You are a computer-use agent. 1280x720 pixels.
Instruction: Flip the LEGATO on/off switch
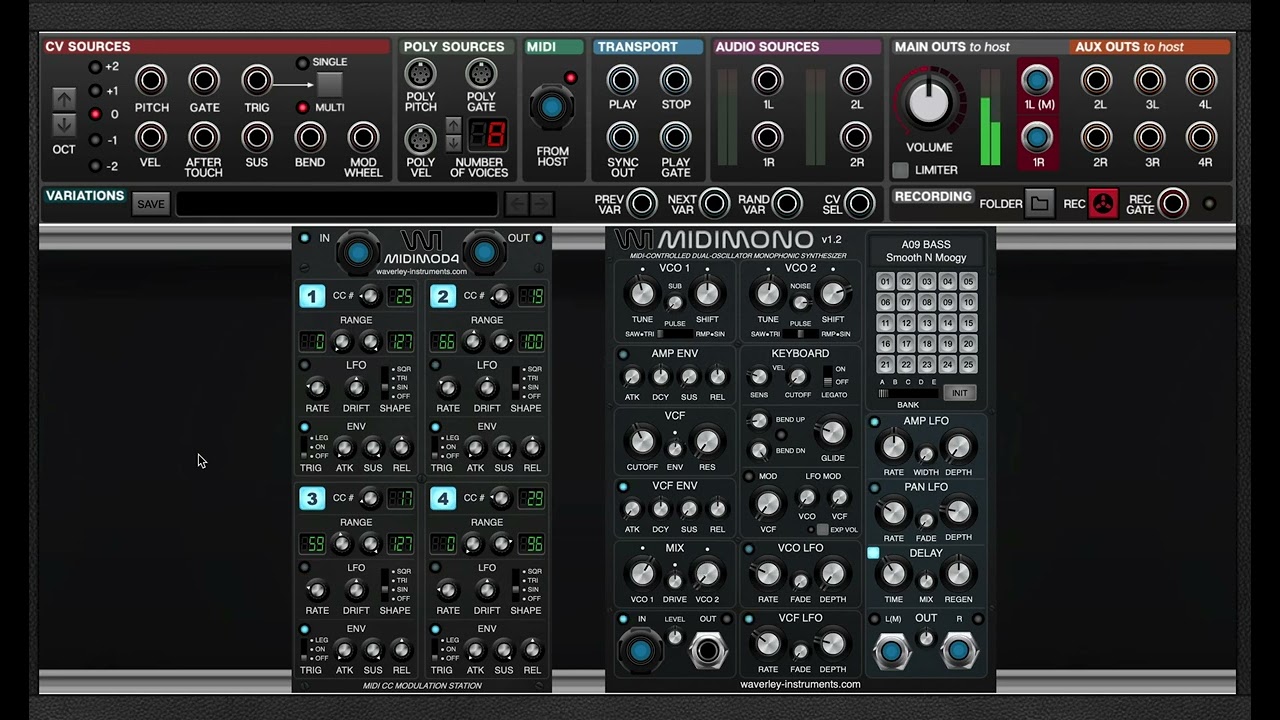click(x=827, y=376)
